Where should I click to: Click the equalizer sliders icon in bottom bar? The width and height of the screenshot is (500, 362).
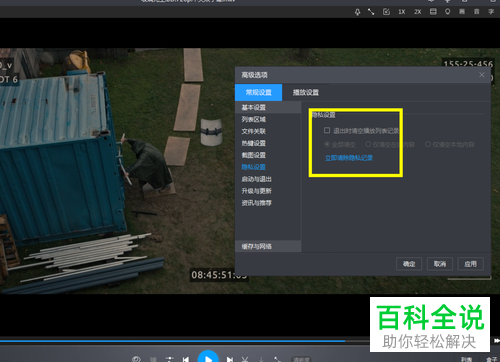point(170,359)
